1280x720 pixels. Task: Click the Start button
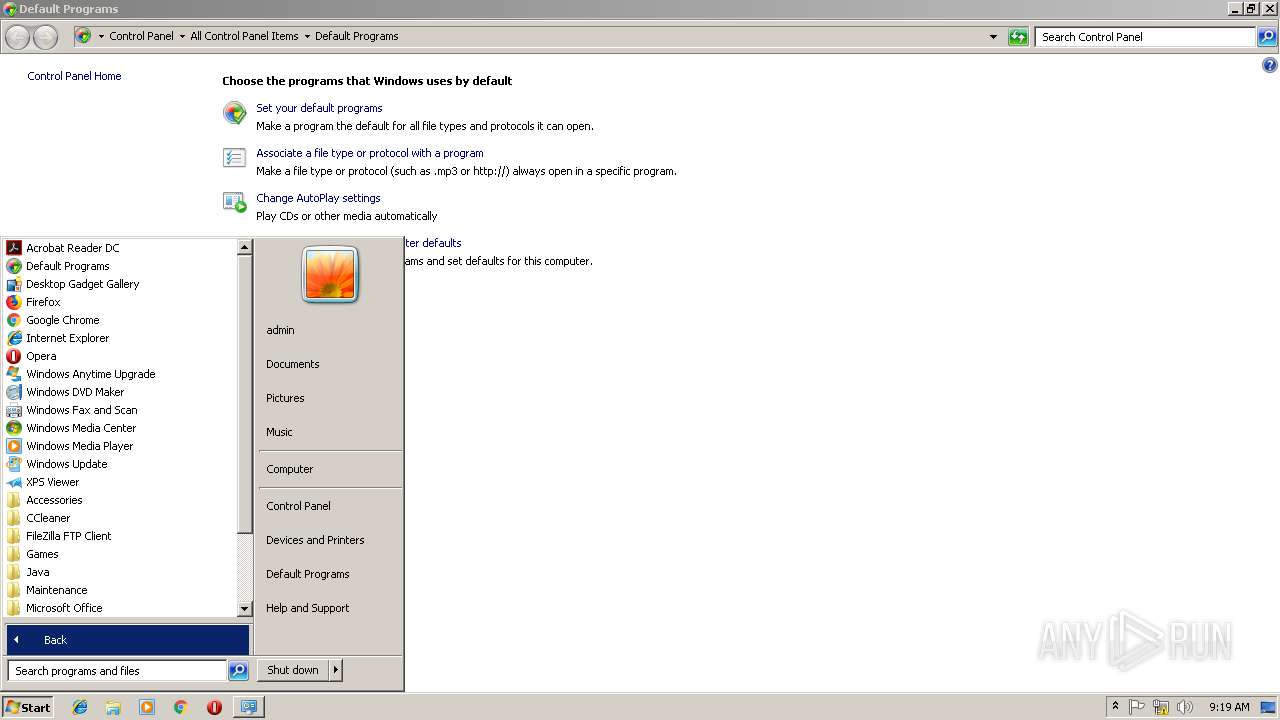pyautogui.click(x=28, y=707)
